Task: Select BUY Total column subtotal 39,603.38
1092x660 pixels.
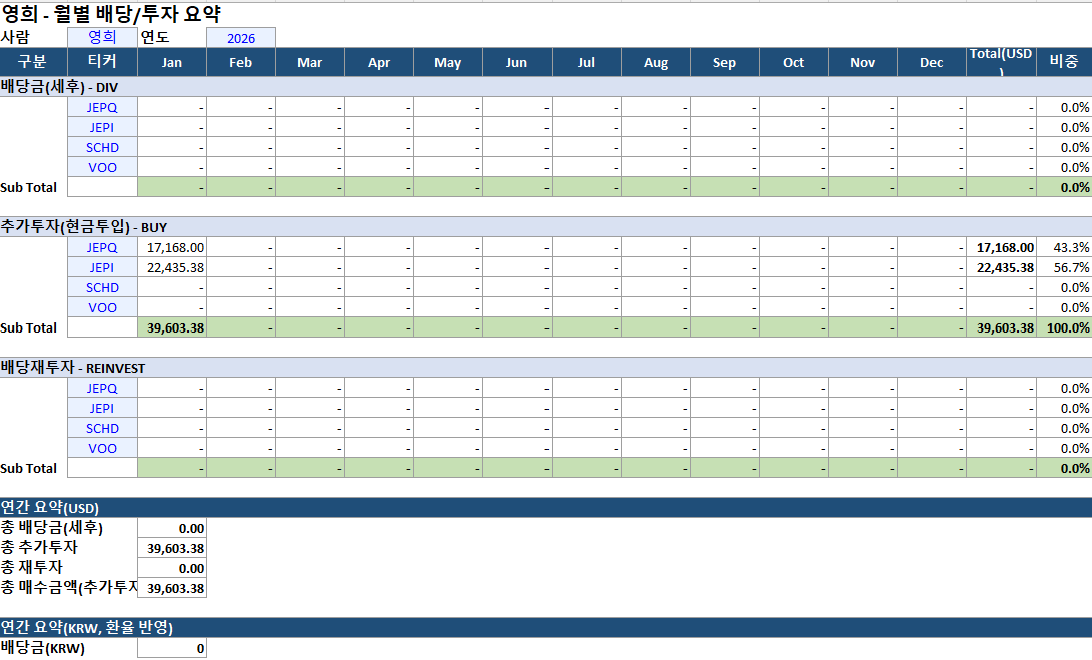Action: point(1001,328)
